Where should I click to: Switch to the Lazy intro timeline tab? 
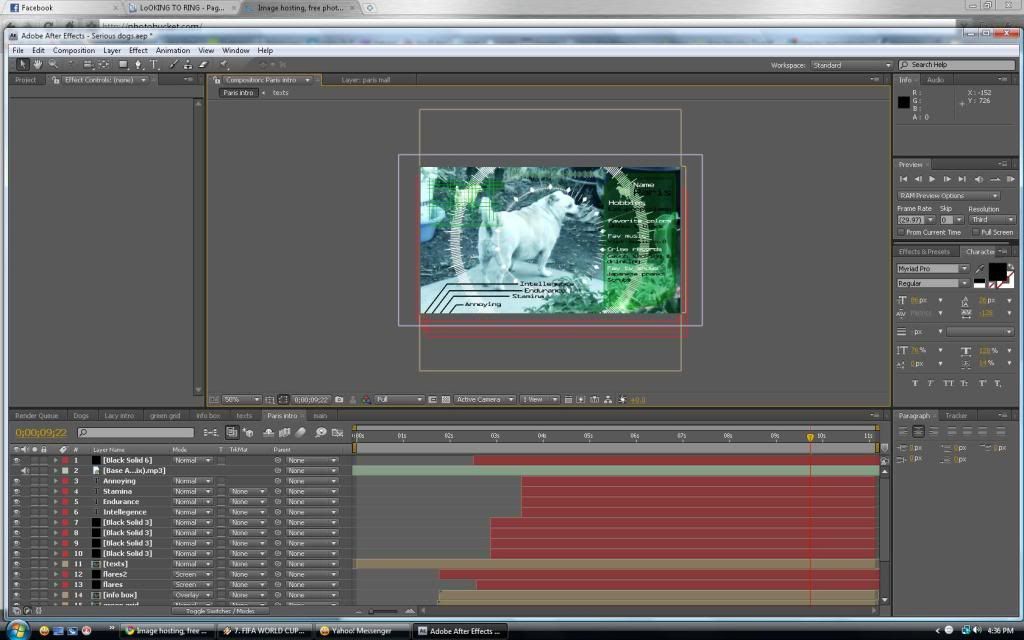(x=119, y=415)
